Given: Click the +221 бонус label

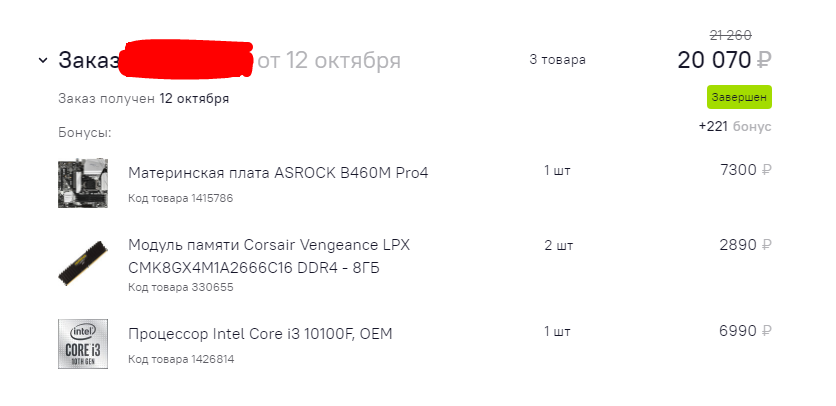Looking at the screenshot, I should (x=735, y=127).
